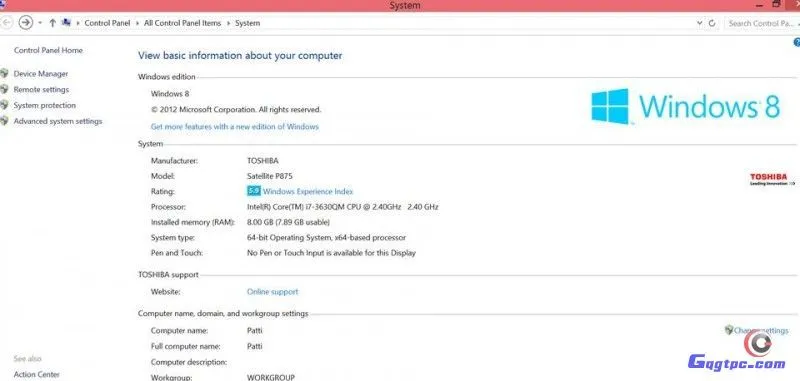This screenshot has height=381, width=800.
Task: Open Control Panel Home link
Action: pos(48,50)
